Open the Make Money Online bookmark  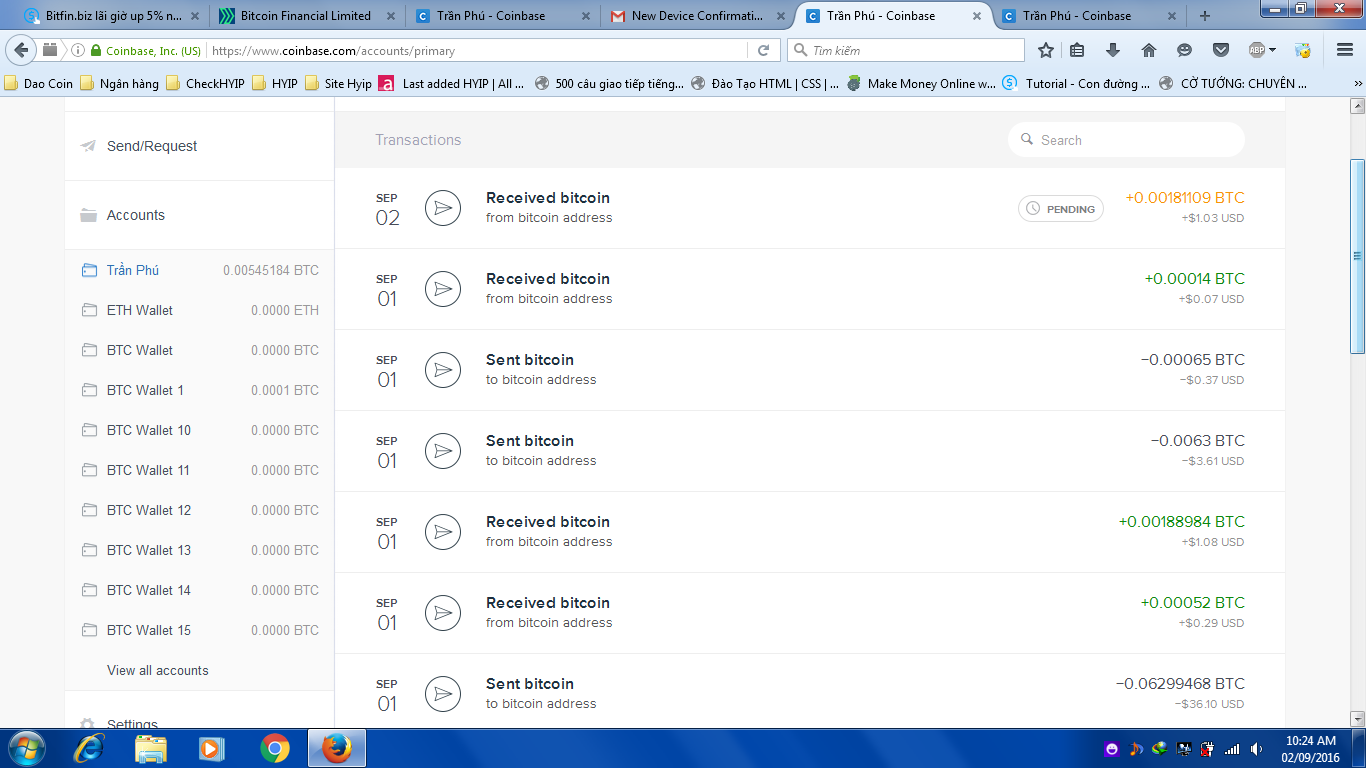coord(921,84)
